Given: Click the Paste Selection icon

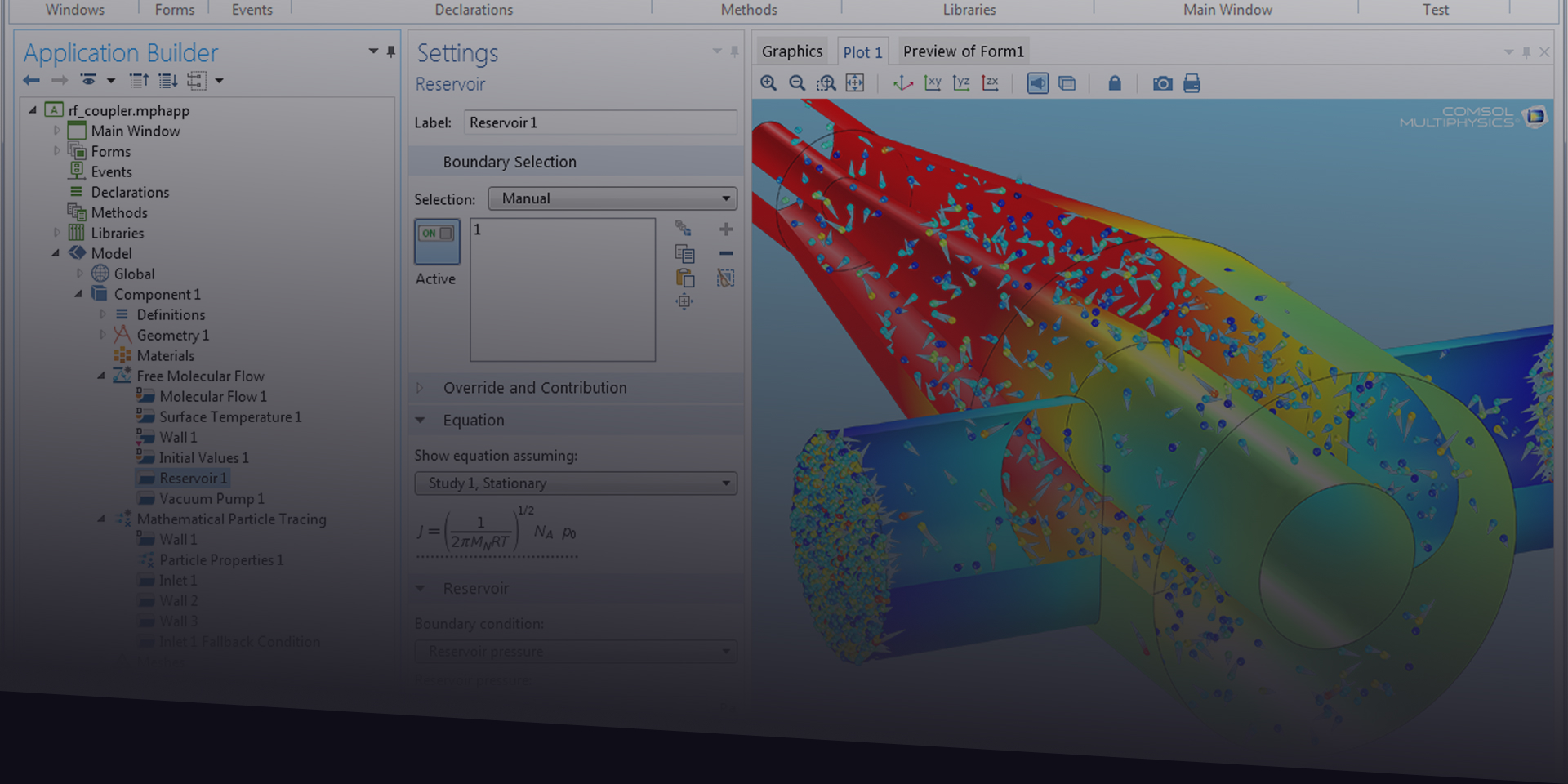Looking at the screenshot, I should point(684,278).
